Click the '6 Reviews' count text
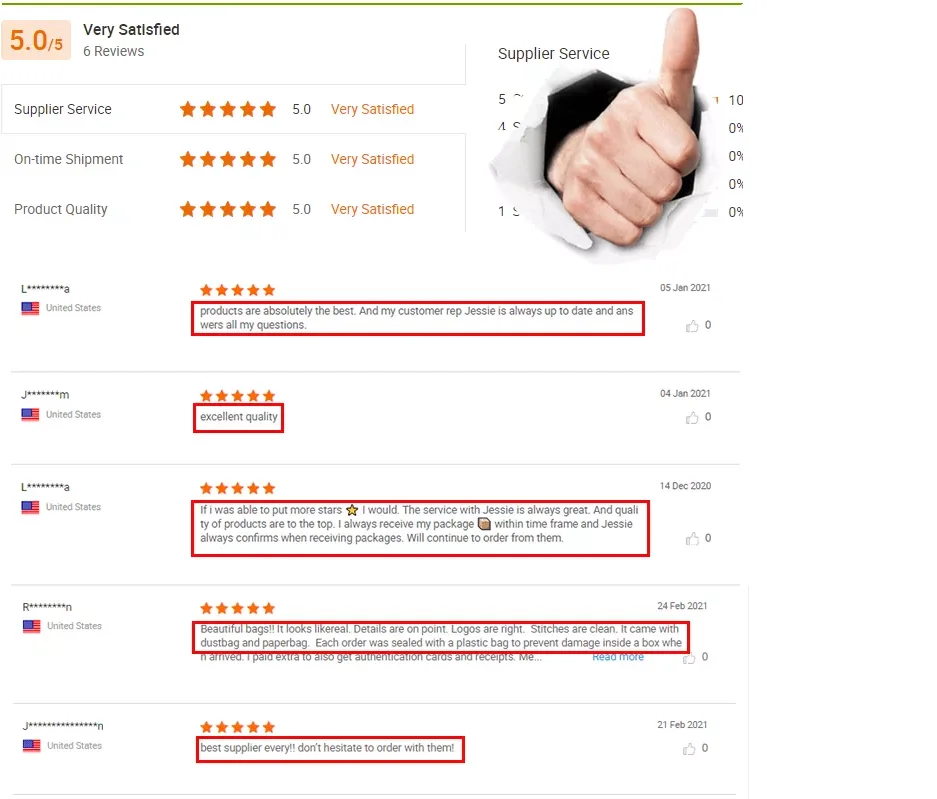Image resolution: width=937 pixels, height=799 pixels. click(x=114, y=51)
